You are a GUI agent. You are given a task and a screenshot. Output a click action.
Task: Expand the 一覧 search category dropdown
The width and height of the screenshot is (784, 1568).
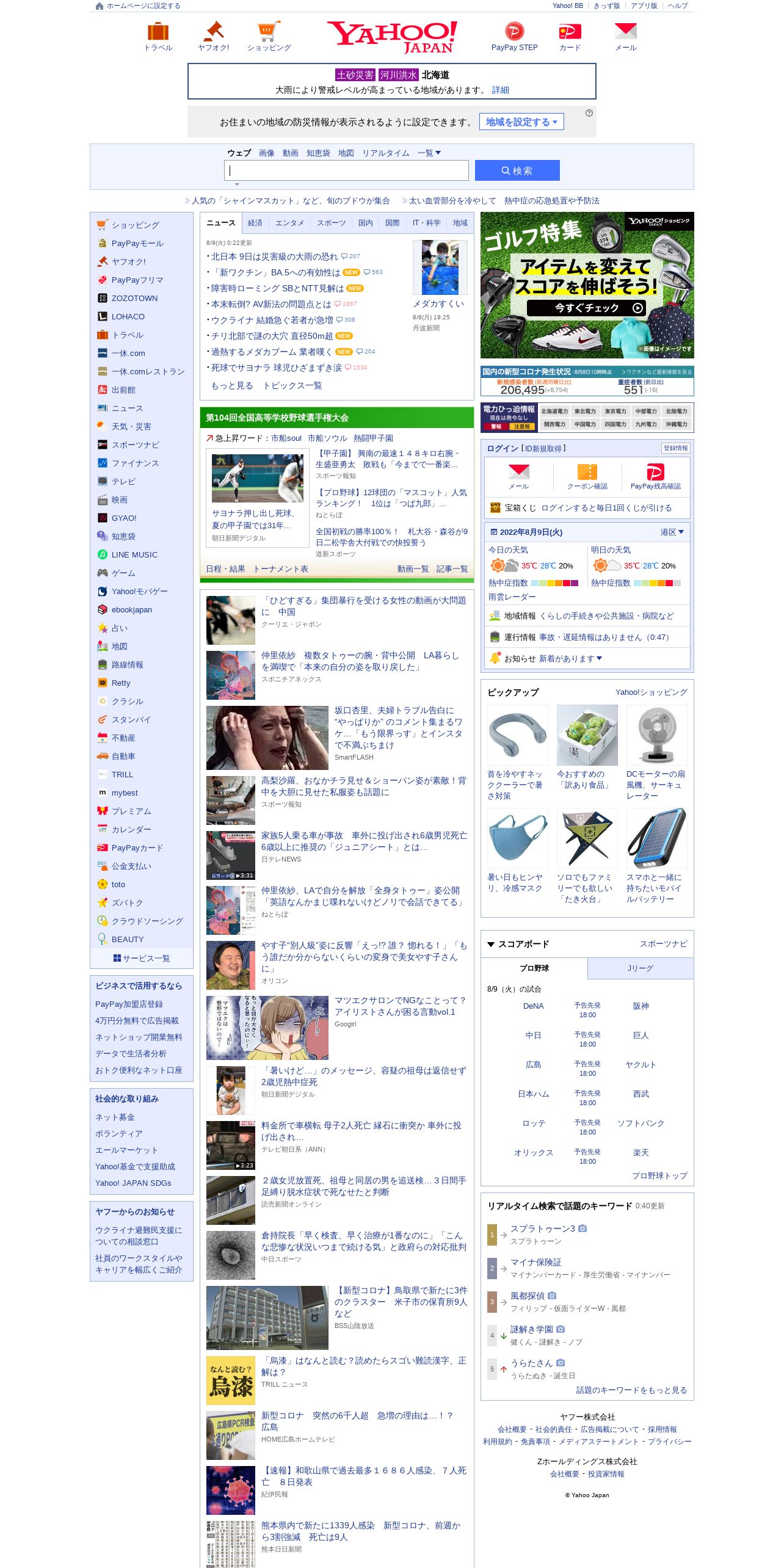pyautogui.click(x=429, y=153)
